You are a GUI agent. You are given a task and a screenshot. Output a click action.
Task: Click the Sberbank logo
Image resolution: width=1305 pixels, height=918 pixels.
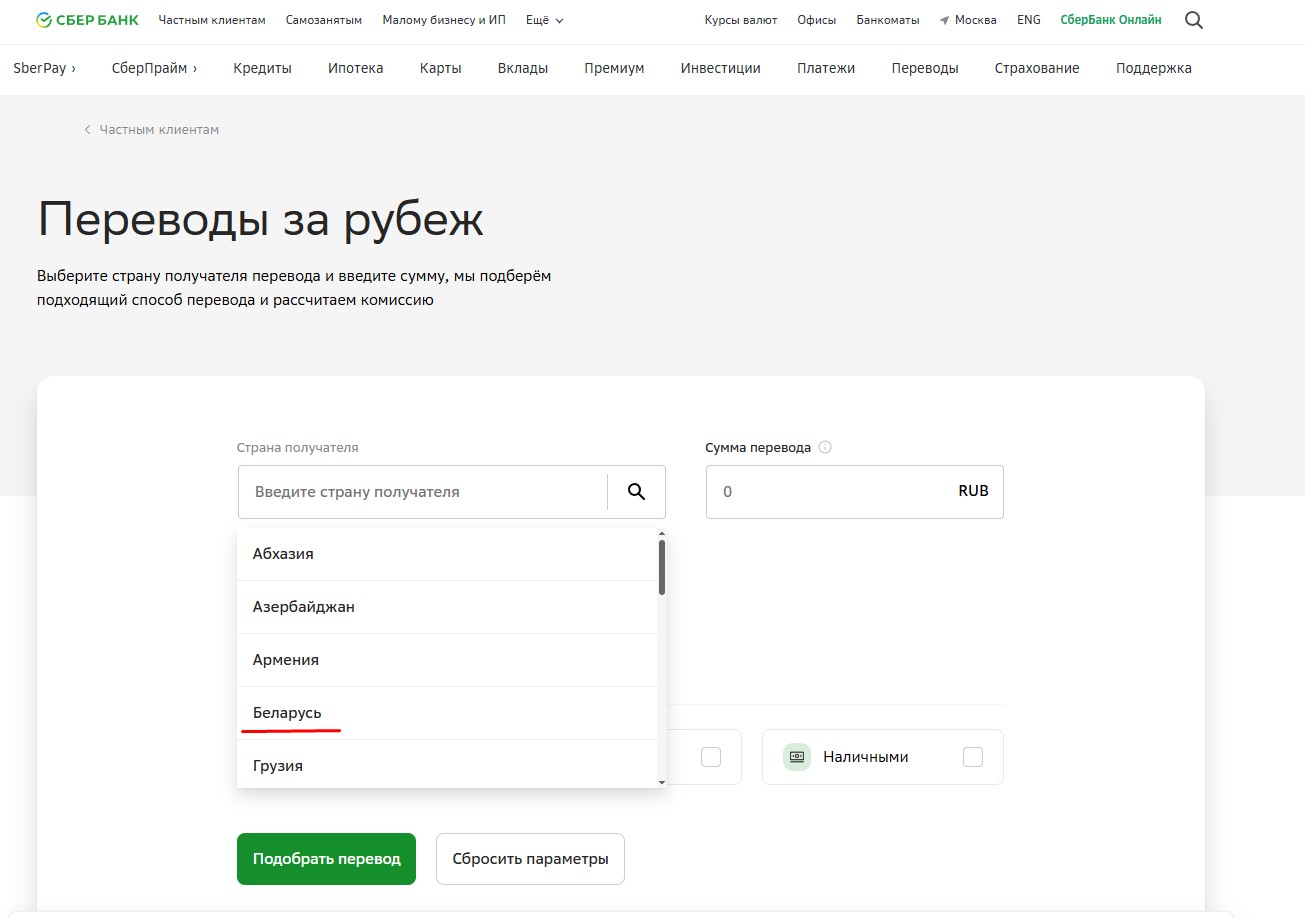click(87, 20)
